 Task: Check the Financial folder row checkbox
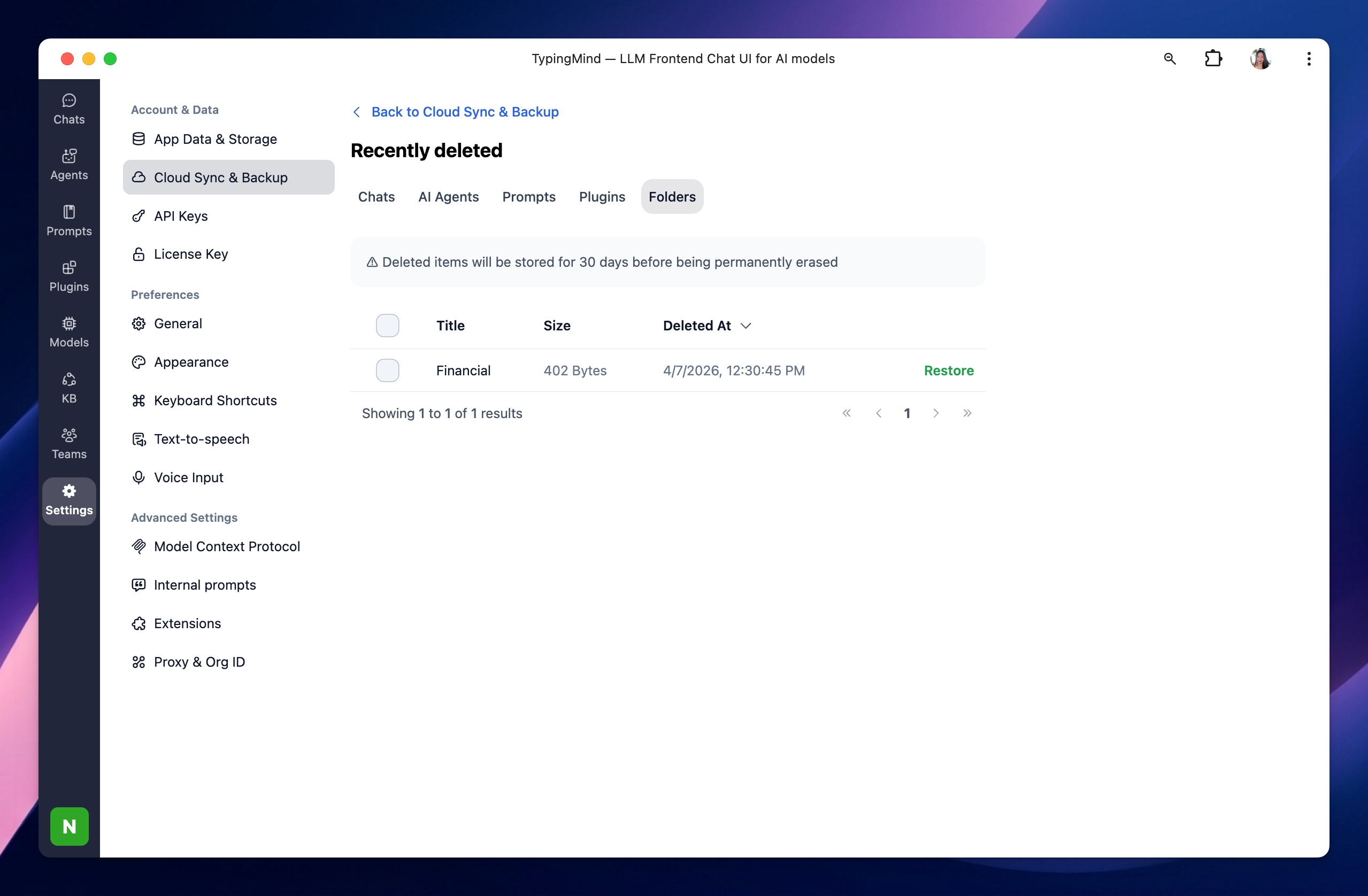(x=387, y=370)
